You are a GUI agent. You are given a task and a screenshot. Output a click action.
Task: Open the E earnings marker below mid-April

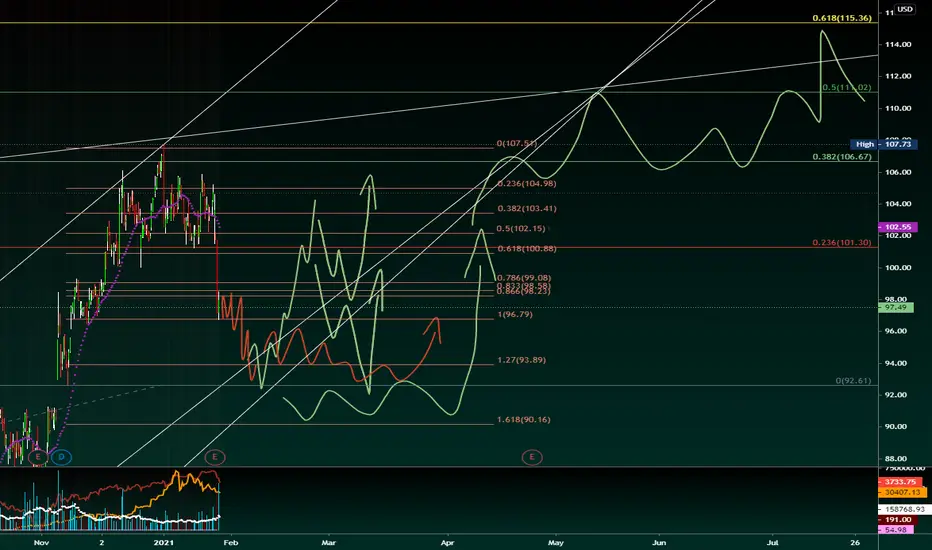click(532, 457)
